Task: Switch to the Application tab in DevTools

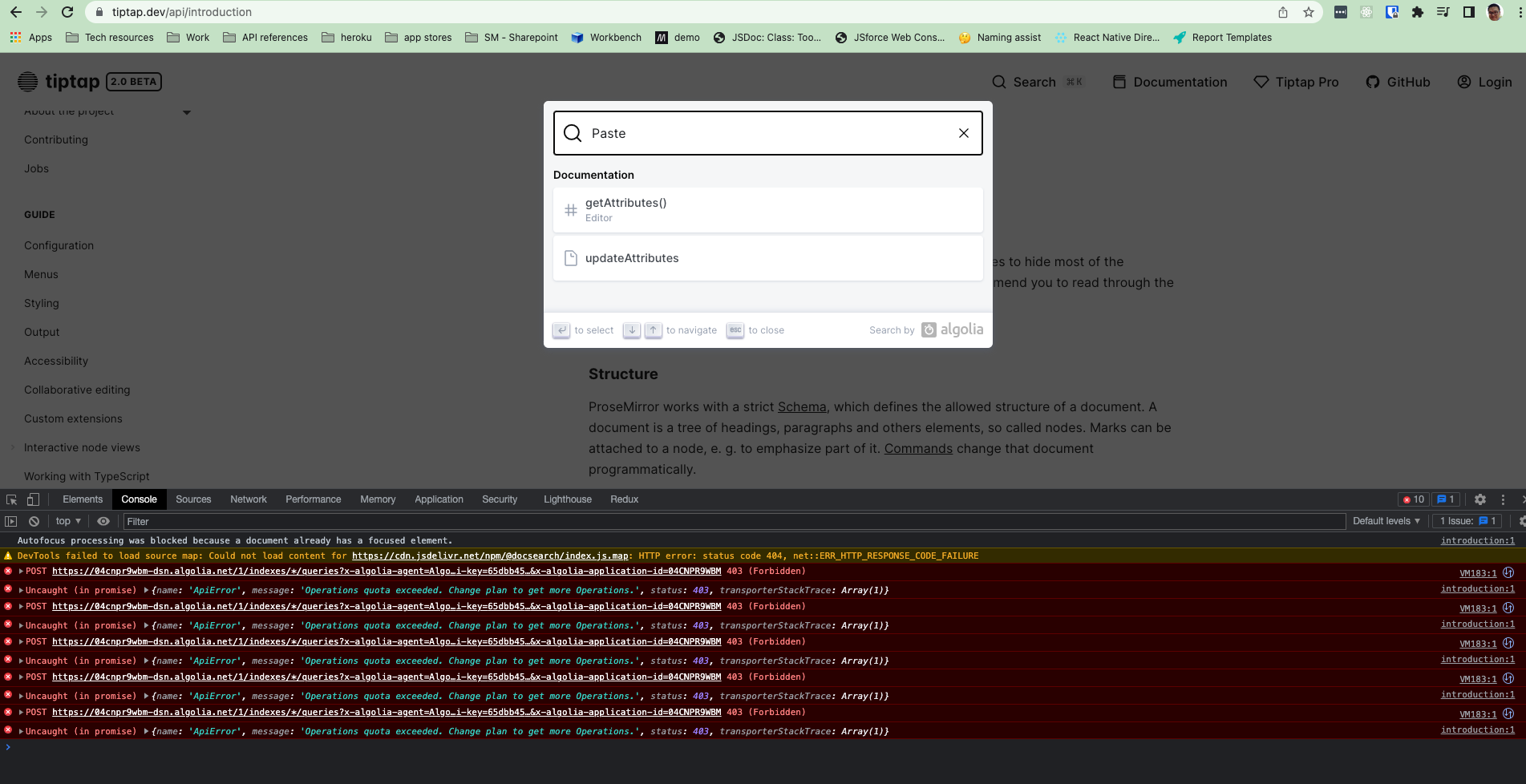Action: click(x=439, y=499)
